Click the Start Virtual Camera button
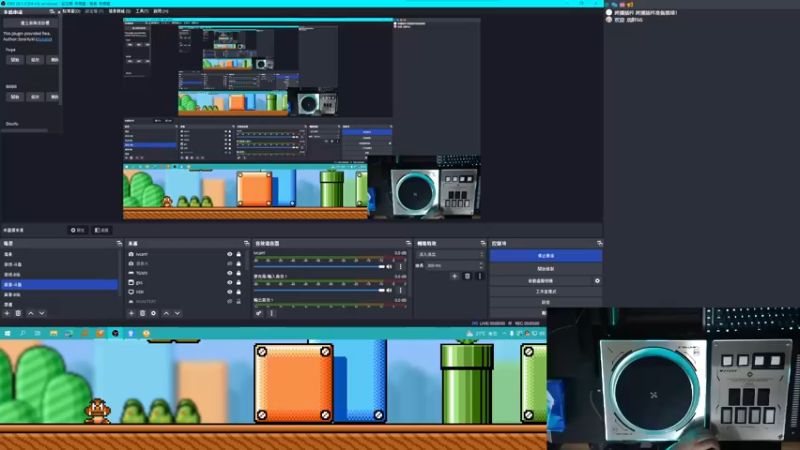Screen dimensions: 800x450 pyautogui.click(x=540, y=281)
